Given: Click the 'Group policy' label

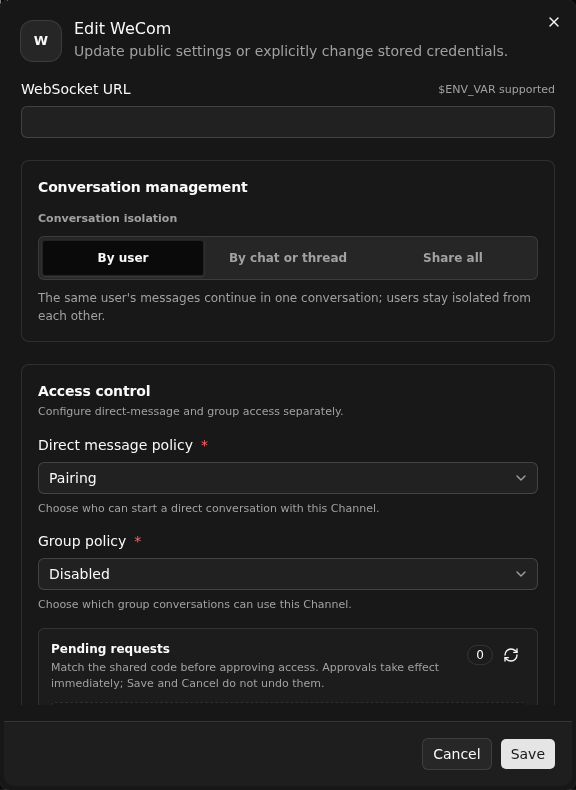Looking at the screenshot, I should [82, 541].
